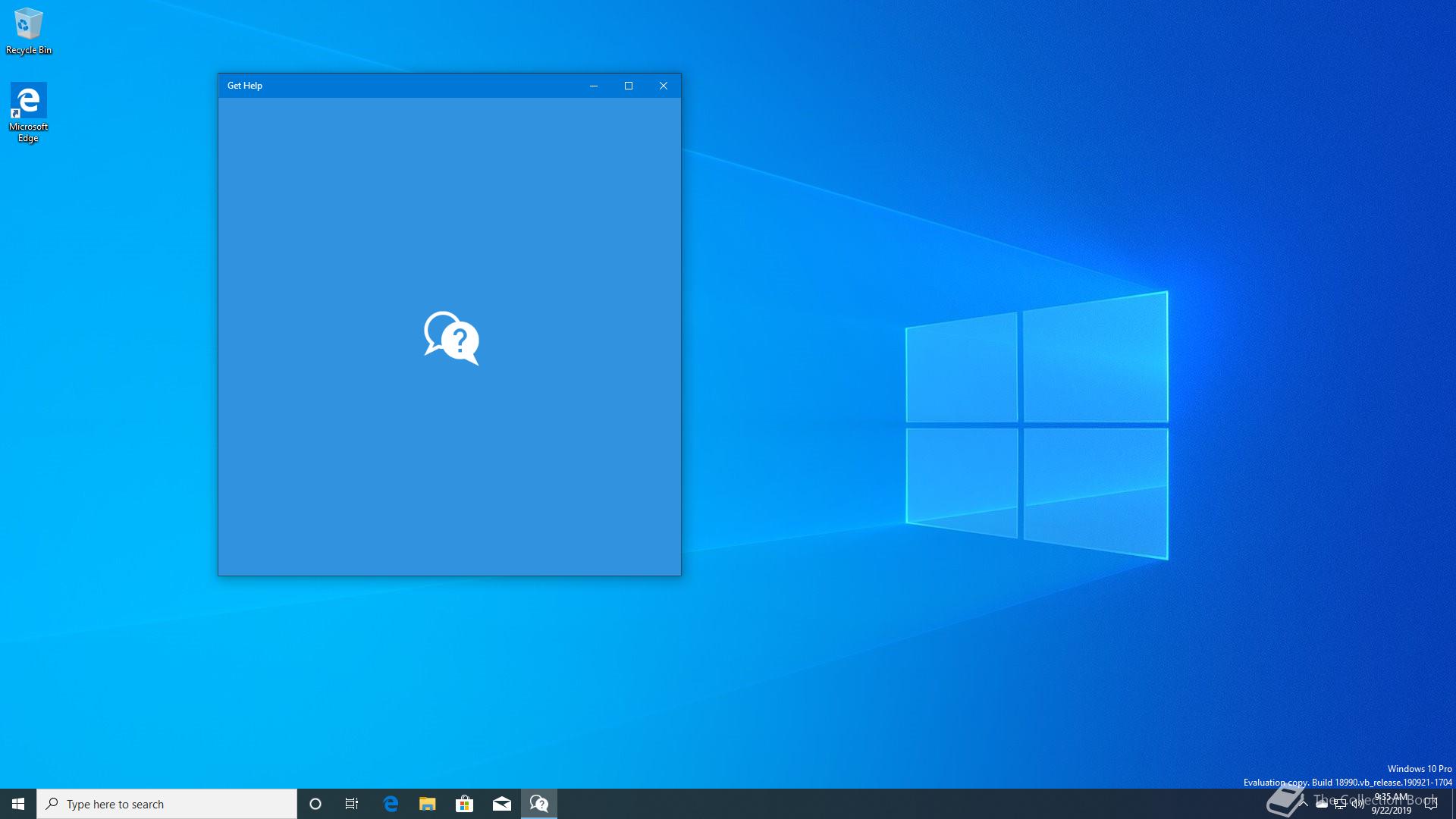Open the Action Center notifications icon
1456x819 pixels.
pyautogui.click(x=1432, y=804)
